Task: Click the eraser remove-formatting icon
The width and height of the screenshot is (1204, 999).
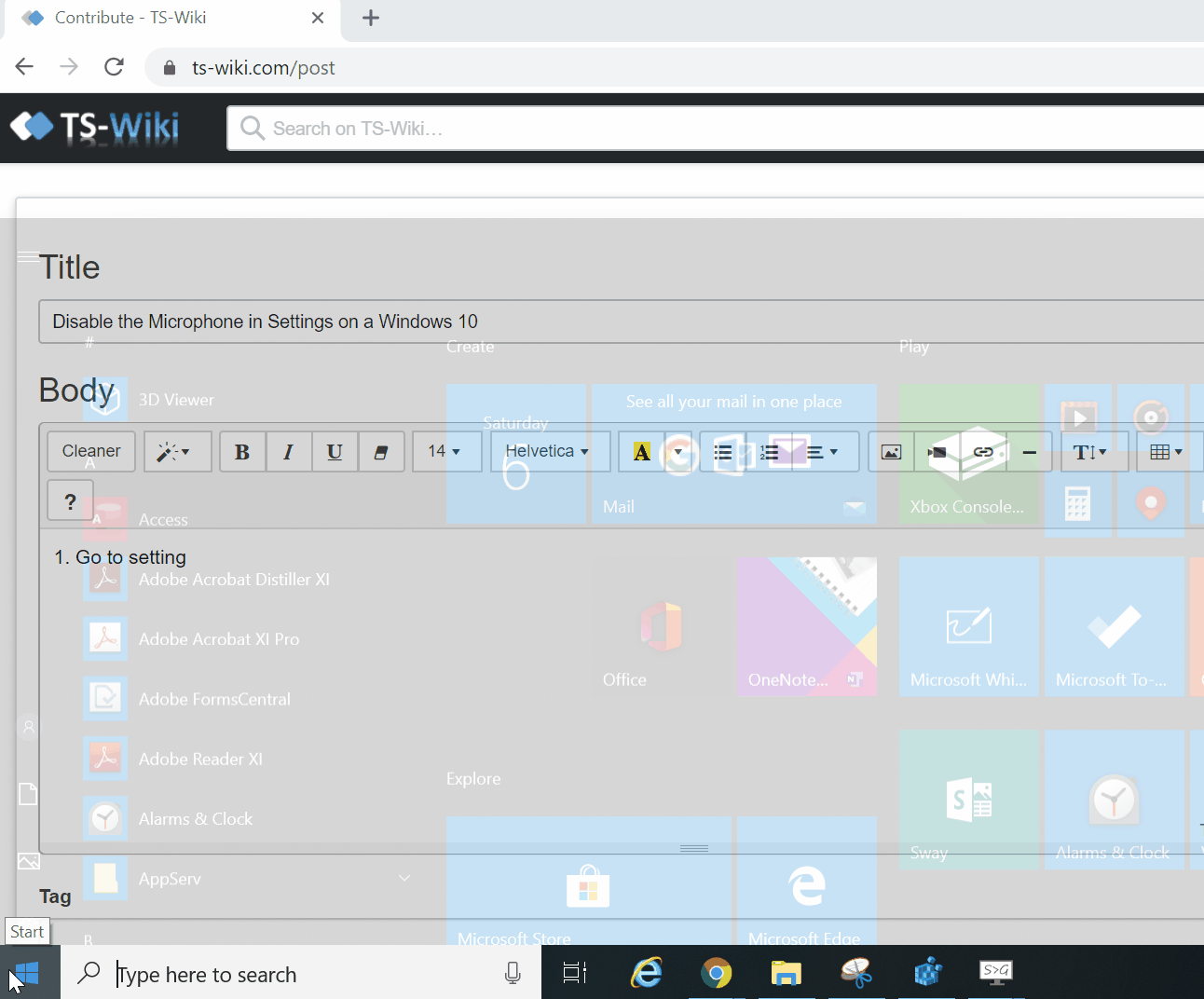Action: click(381, 452)
